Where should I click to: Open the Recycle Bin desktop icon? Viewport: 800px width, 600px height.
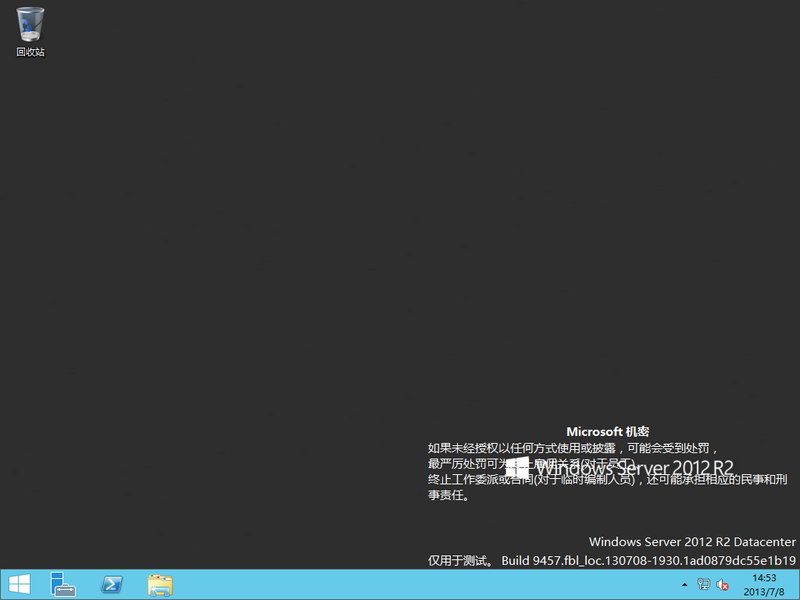pyautogui.click(x=30, y=31)
